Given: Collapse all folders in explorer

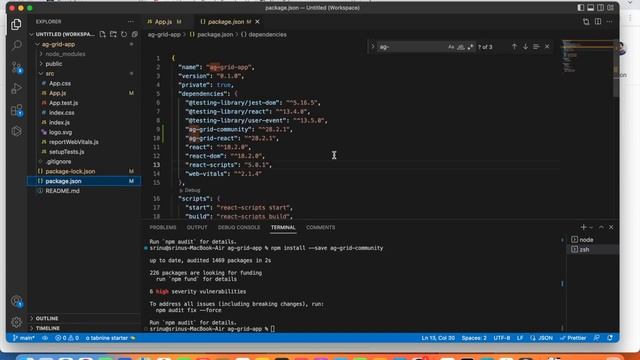Looking at the screenshot, I should 134,34.
